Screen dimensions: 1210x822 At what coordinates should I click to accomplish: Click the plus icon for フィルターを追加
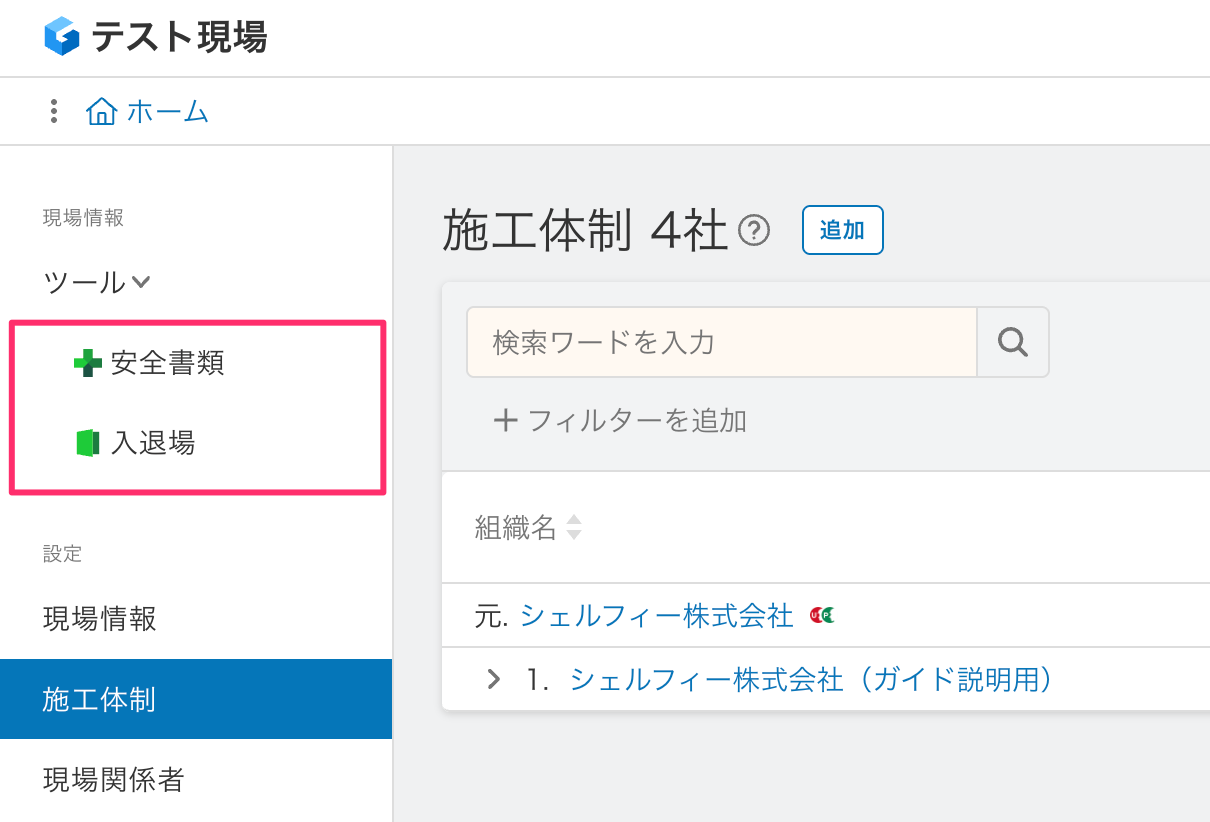[506, 420]
